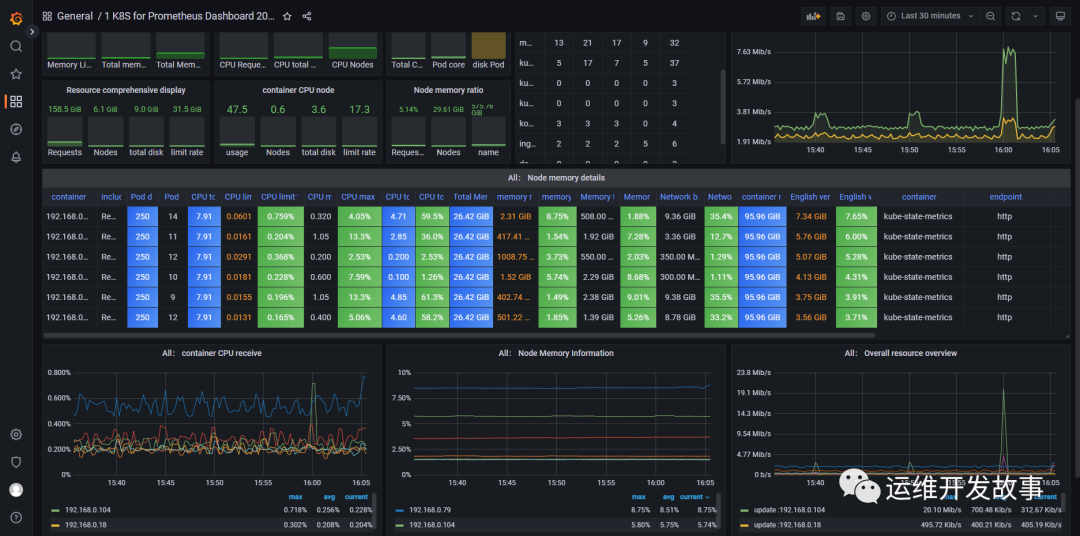Open the Help question mark icon
The image size is (1080, 536).
coord(16,517)
